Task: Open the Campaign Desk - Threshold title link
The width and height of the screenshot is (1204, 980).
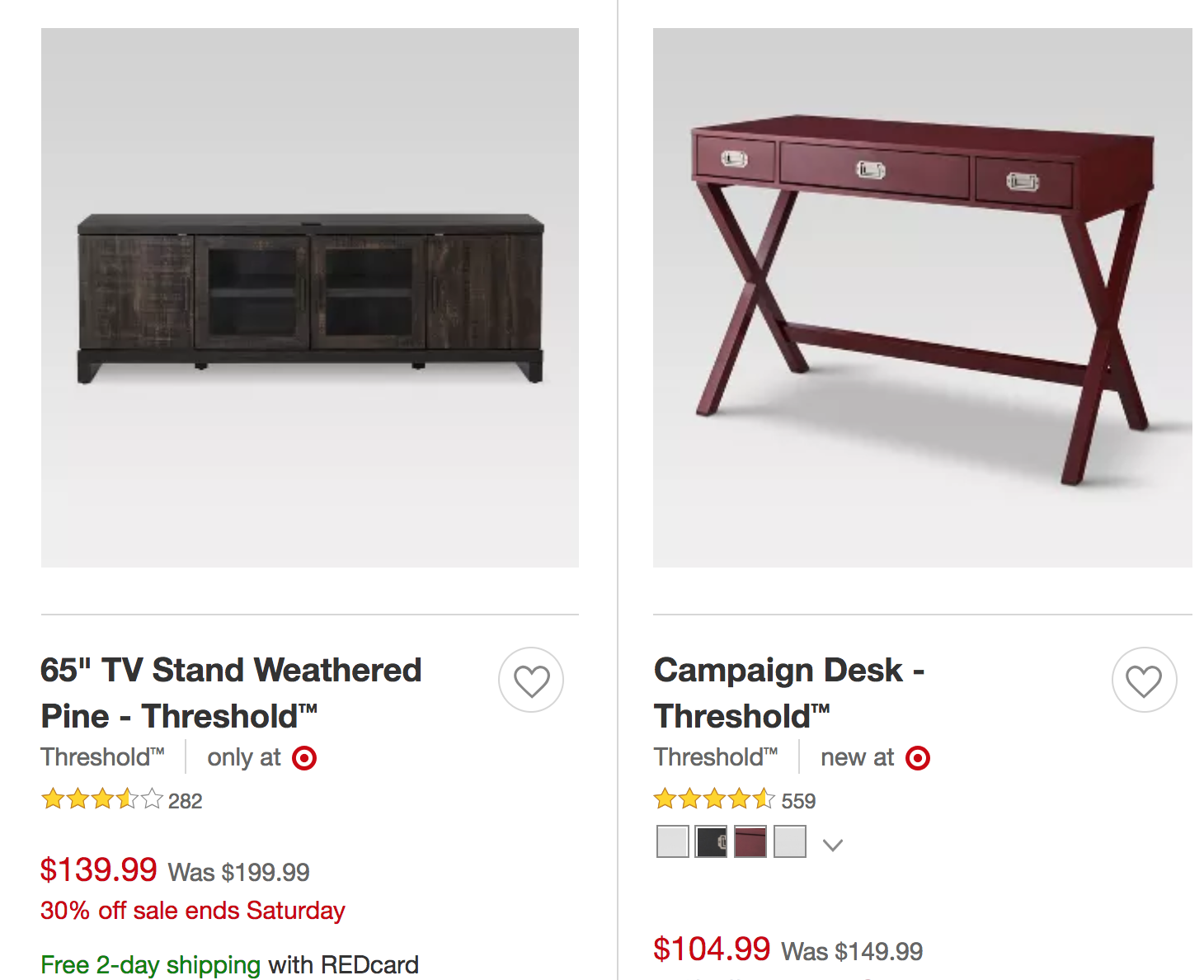Action: (x=788, y=693)
